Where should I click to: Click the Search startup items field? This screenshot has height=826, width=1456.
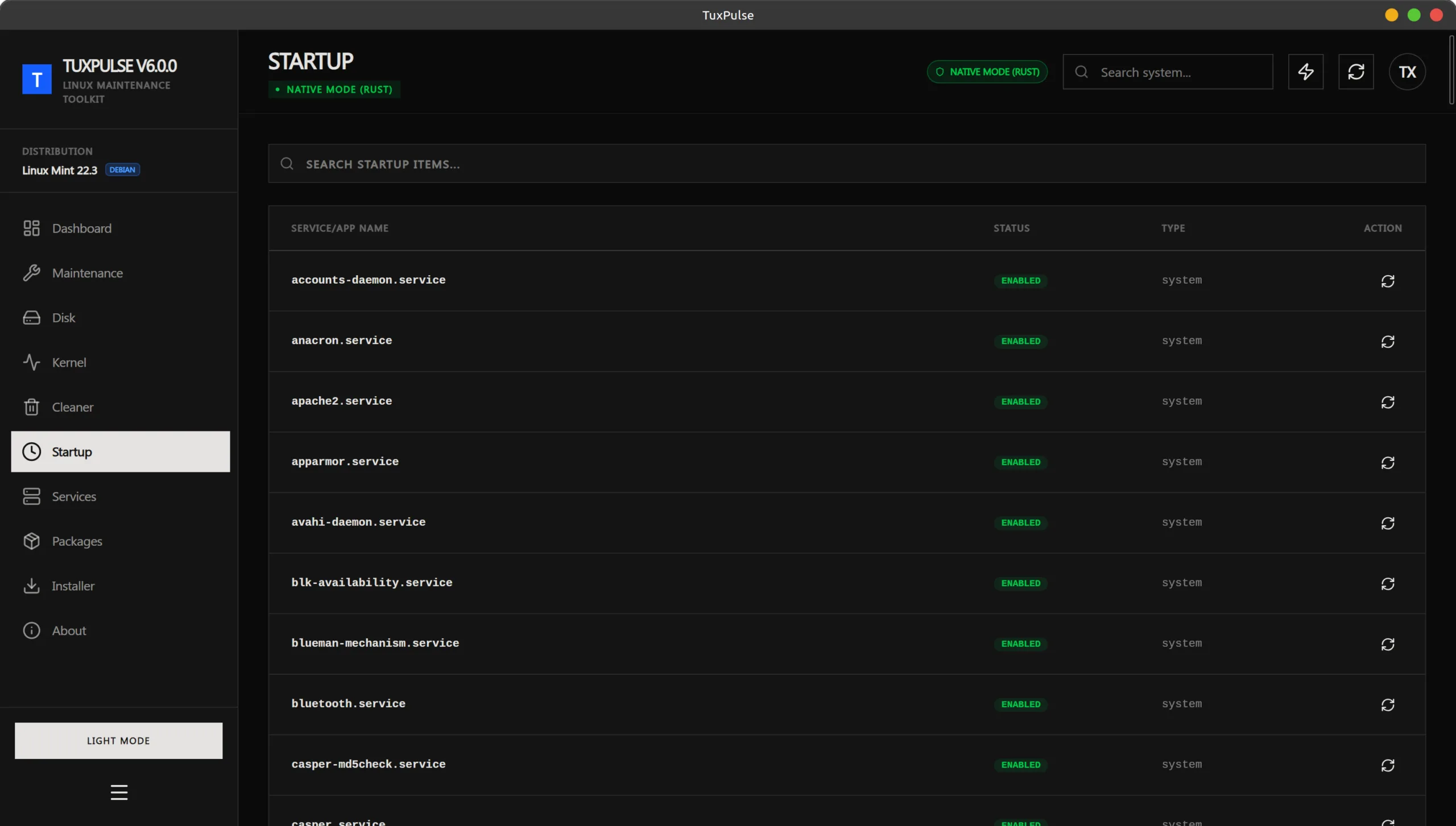pyautogui.click(x=846, y=164)
